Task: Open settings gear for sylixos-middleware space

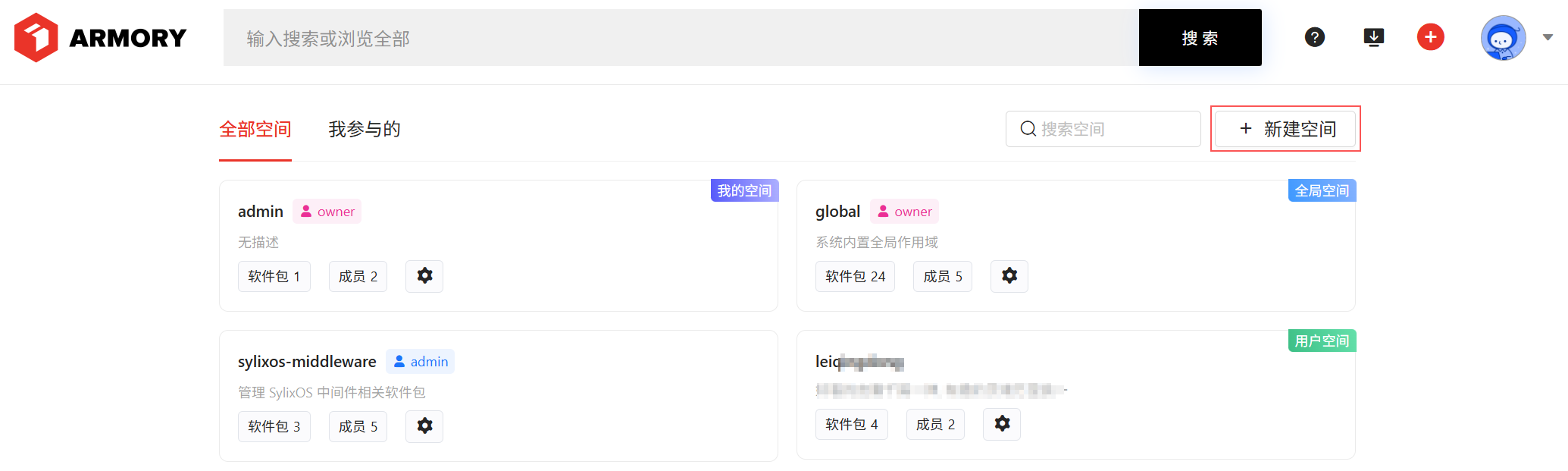Action: click(x=424, y=426)
